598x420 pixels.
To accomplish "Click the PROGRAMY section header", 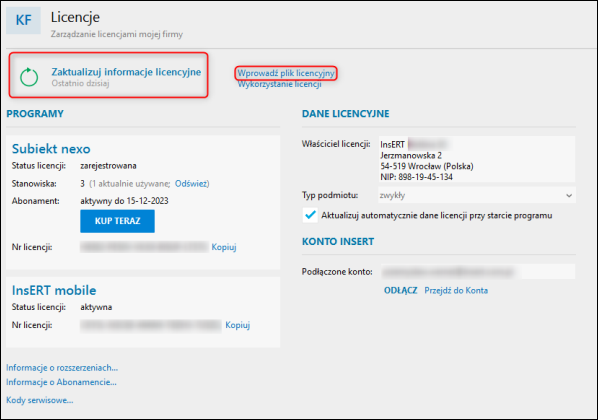I will (35, 114).
